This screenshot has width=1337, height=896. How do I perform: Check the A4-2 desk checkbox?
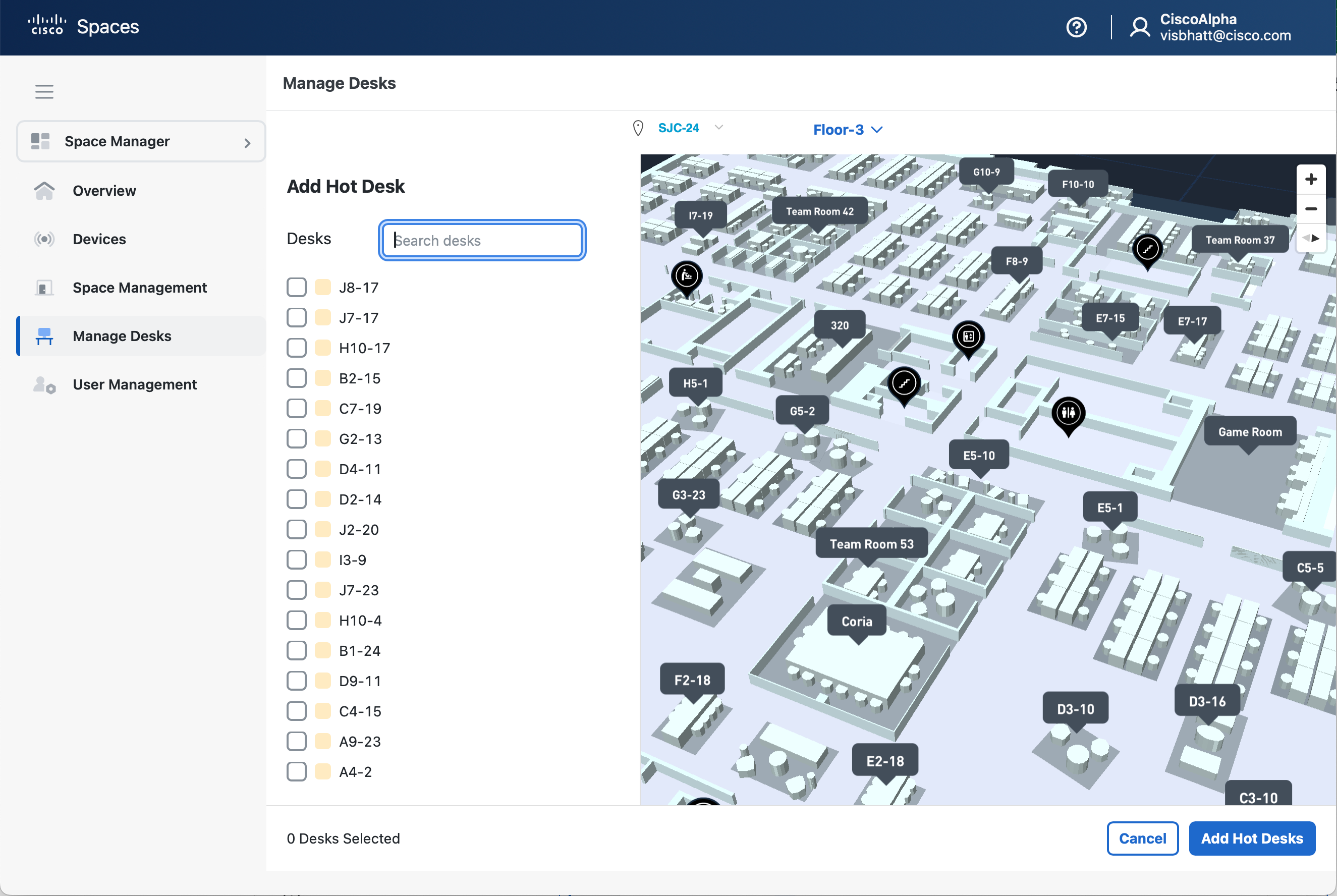coord(297,771)
